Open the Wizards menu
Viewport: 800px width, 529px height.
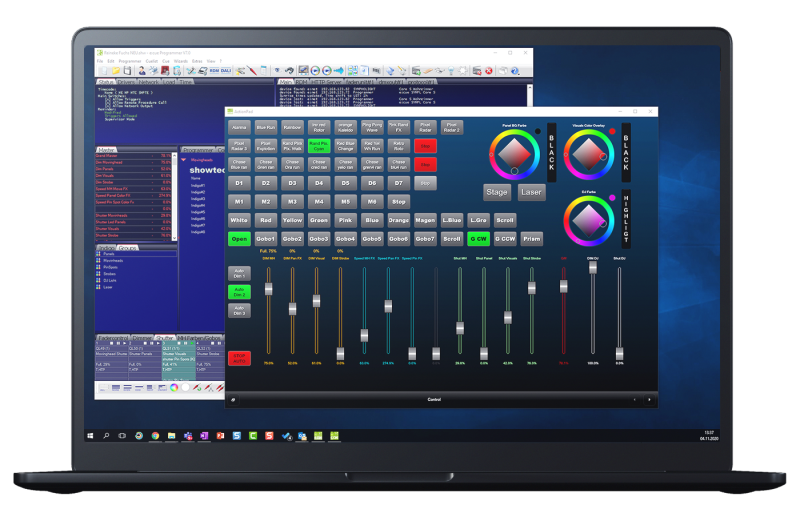[x=180, y=61]
